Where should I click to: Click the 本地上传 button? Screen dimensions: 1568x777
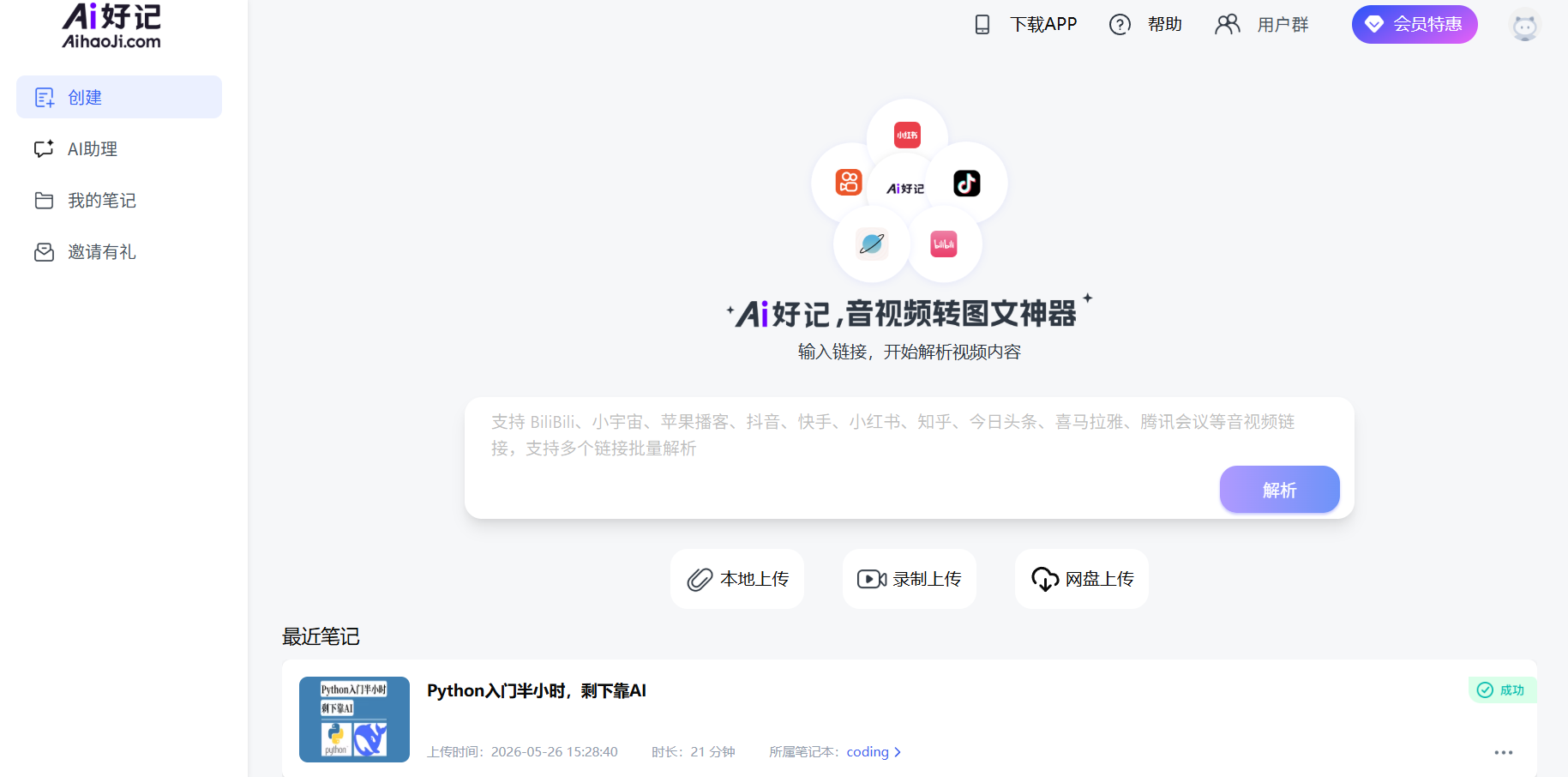click(x=737, y=579)
